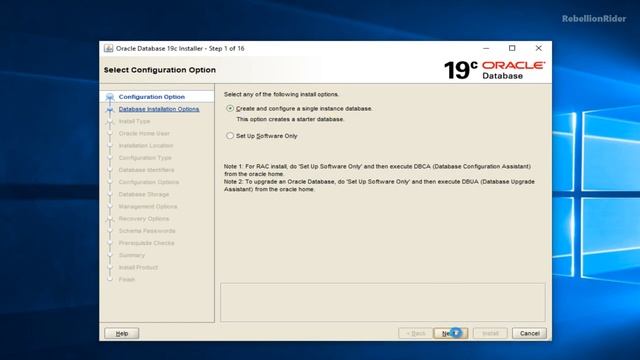The width and height of the screenshot is (640, 360).
Task: Click the Install Product step
Action: click(138, 267)
